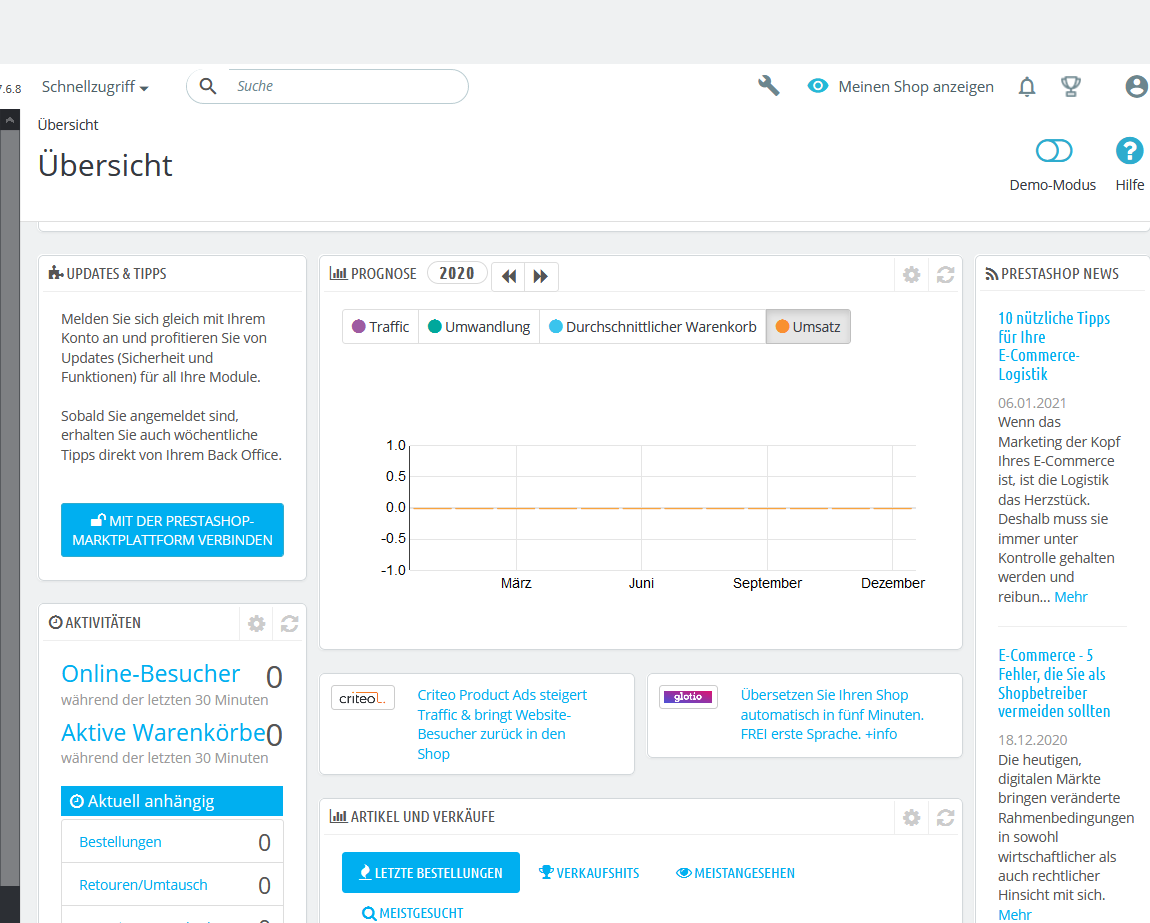Open settings gear in Prognose panel
This screenshot has width=1150, height=923.
pyautogui.click(x=912, y=274)
